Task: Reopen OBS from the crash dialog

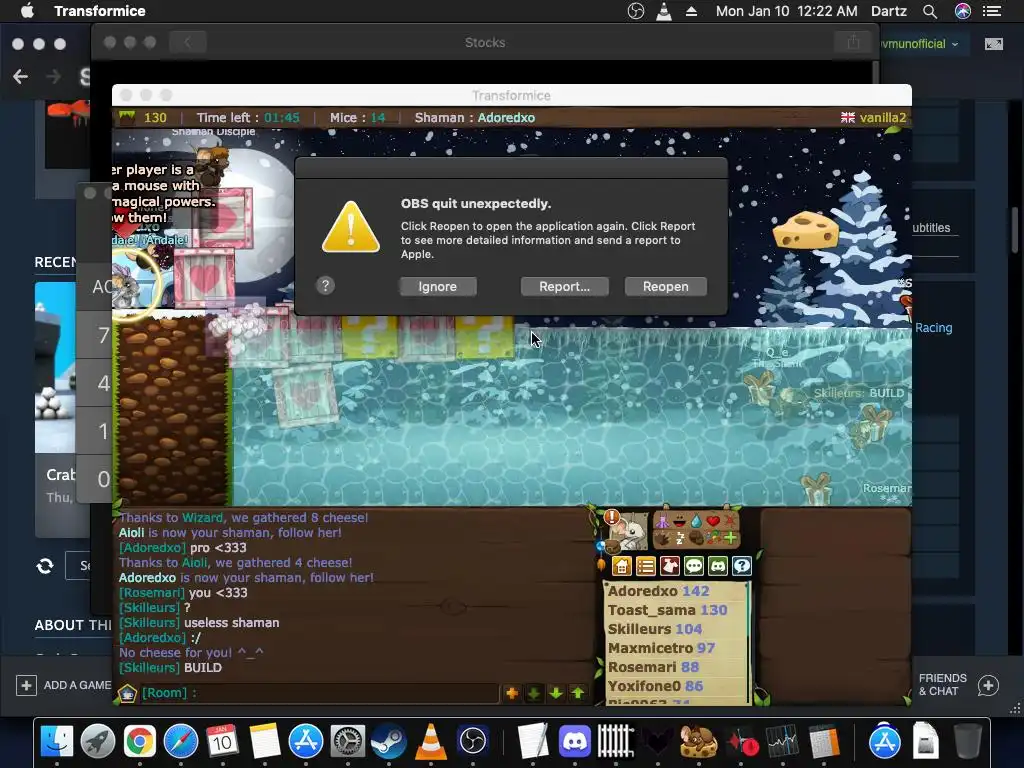Action: (x=665, y=286)
